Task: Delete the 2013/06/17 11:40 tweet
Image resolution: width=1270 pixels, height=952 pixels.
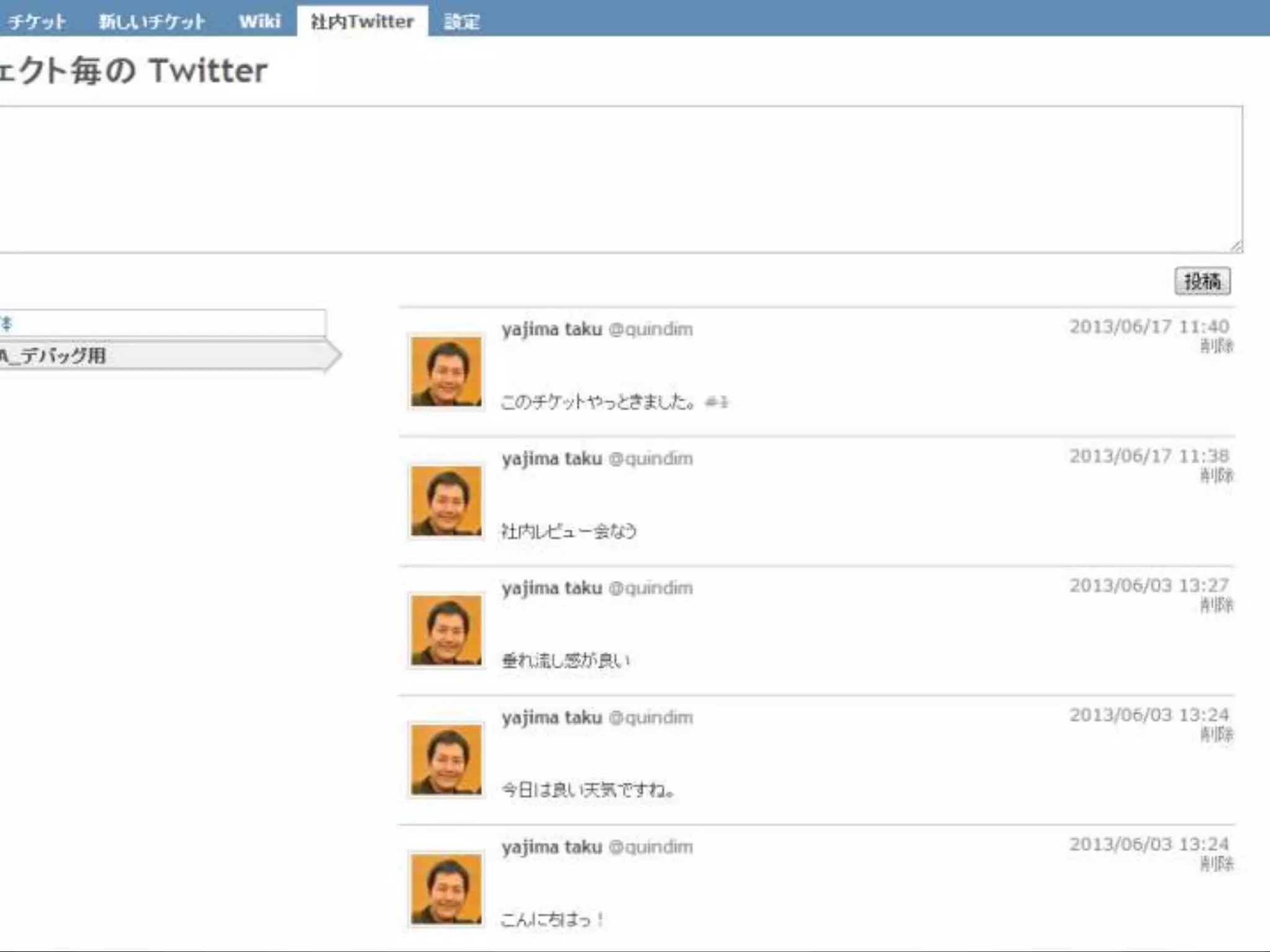Action: [x=1217, y=346]
